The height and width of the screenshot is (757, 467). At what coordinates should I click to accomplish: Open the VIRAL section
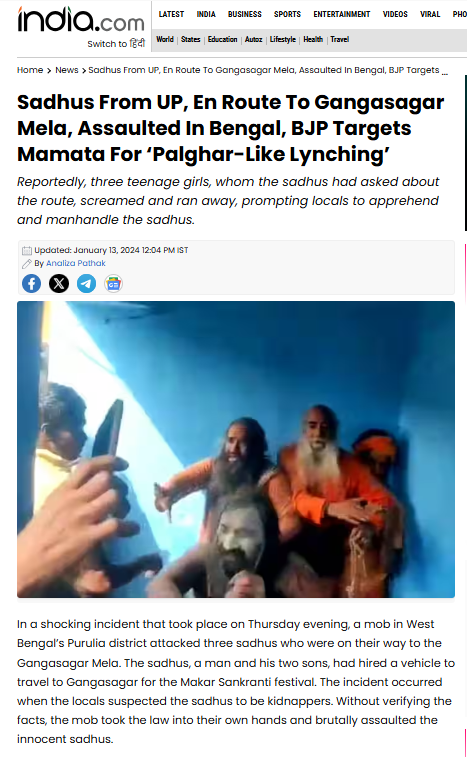pyautogui.click(x=430, y=14)
